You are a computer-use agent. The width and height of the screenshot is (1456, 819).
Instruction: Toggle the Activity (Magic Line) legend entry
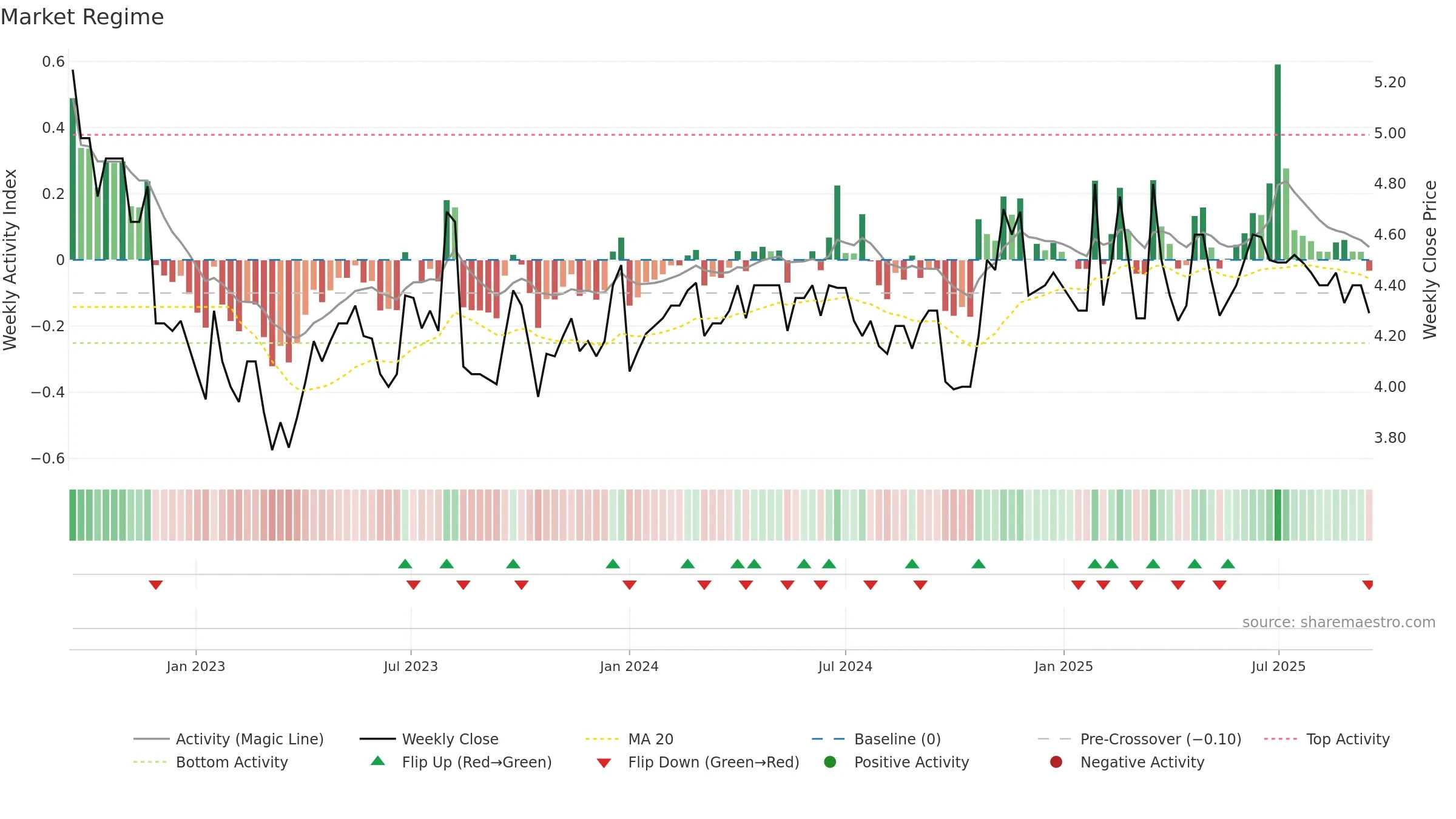coord(250,739)
